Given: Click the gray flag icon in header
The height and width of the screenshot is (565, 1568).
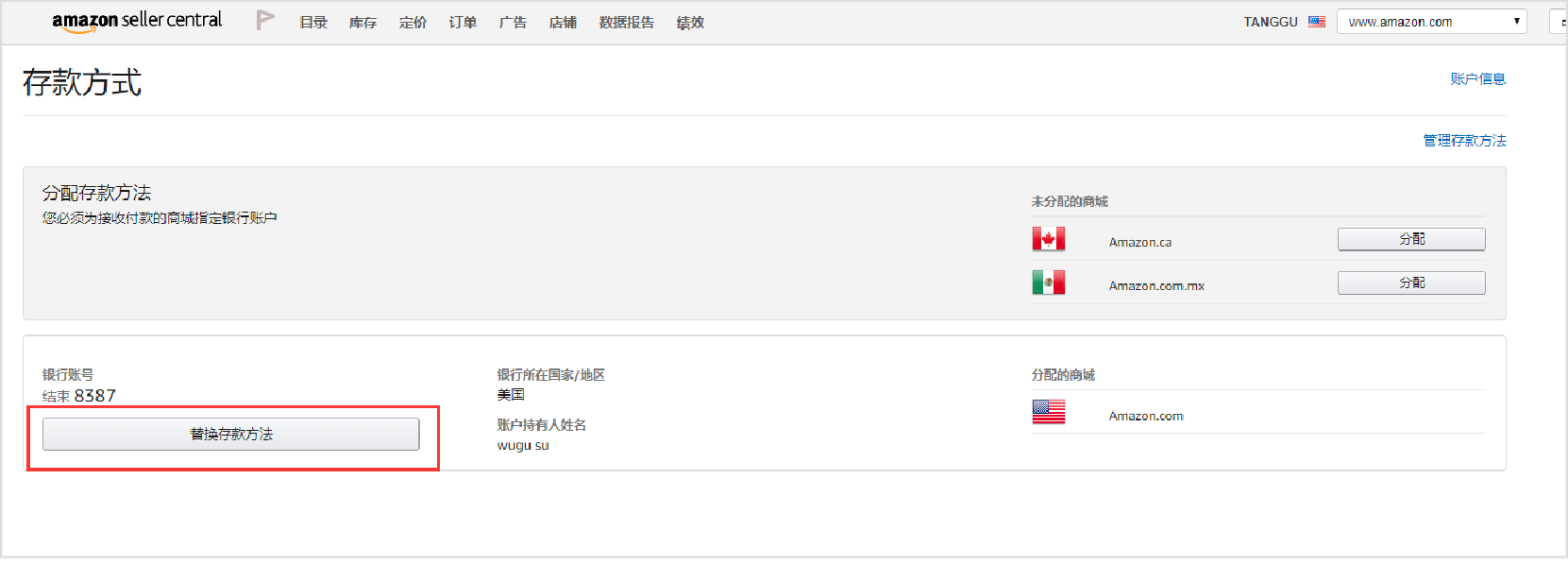Looking at the screenshot, I should (265, 21).
